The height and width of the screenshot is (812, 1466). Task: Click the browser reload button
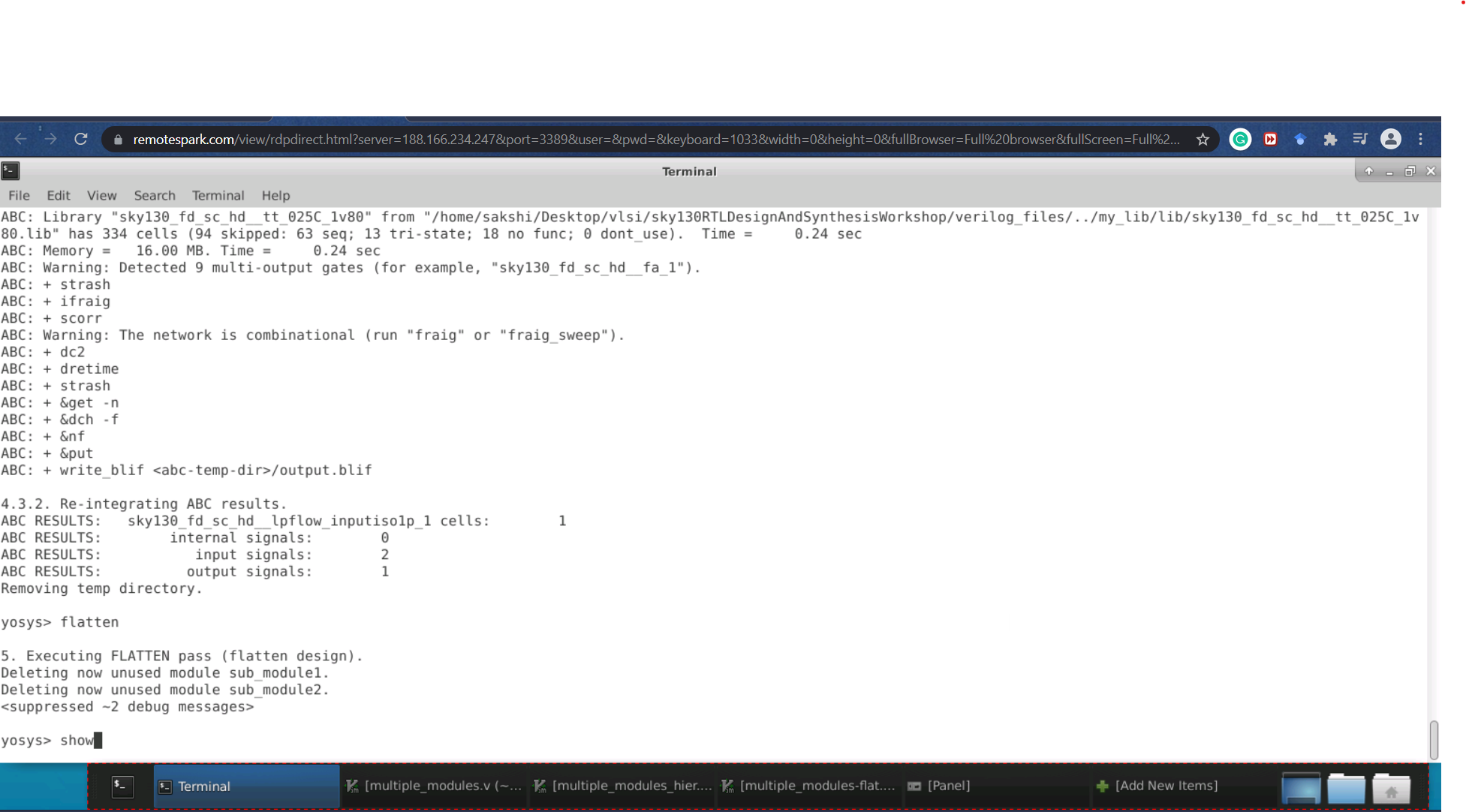[x=81, y=139]
